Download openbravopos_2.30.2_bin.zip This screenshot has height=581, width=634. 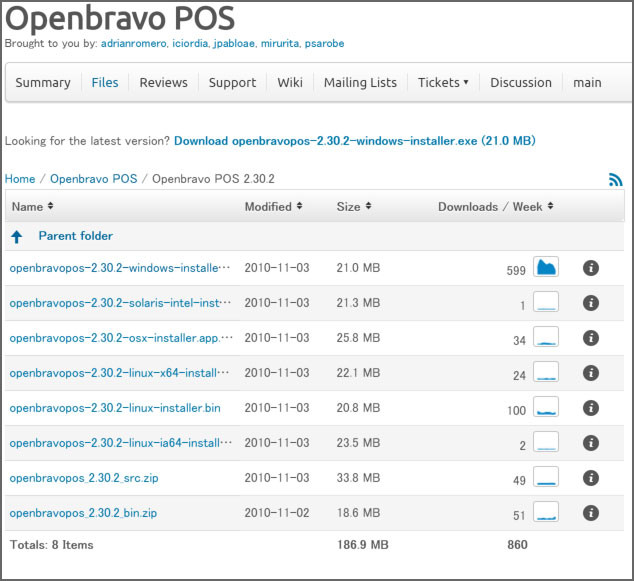(83, 513)
